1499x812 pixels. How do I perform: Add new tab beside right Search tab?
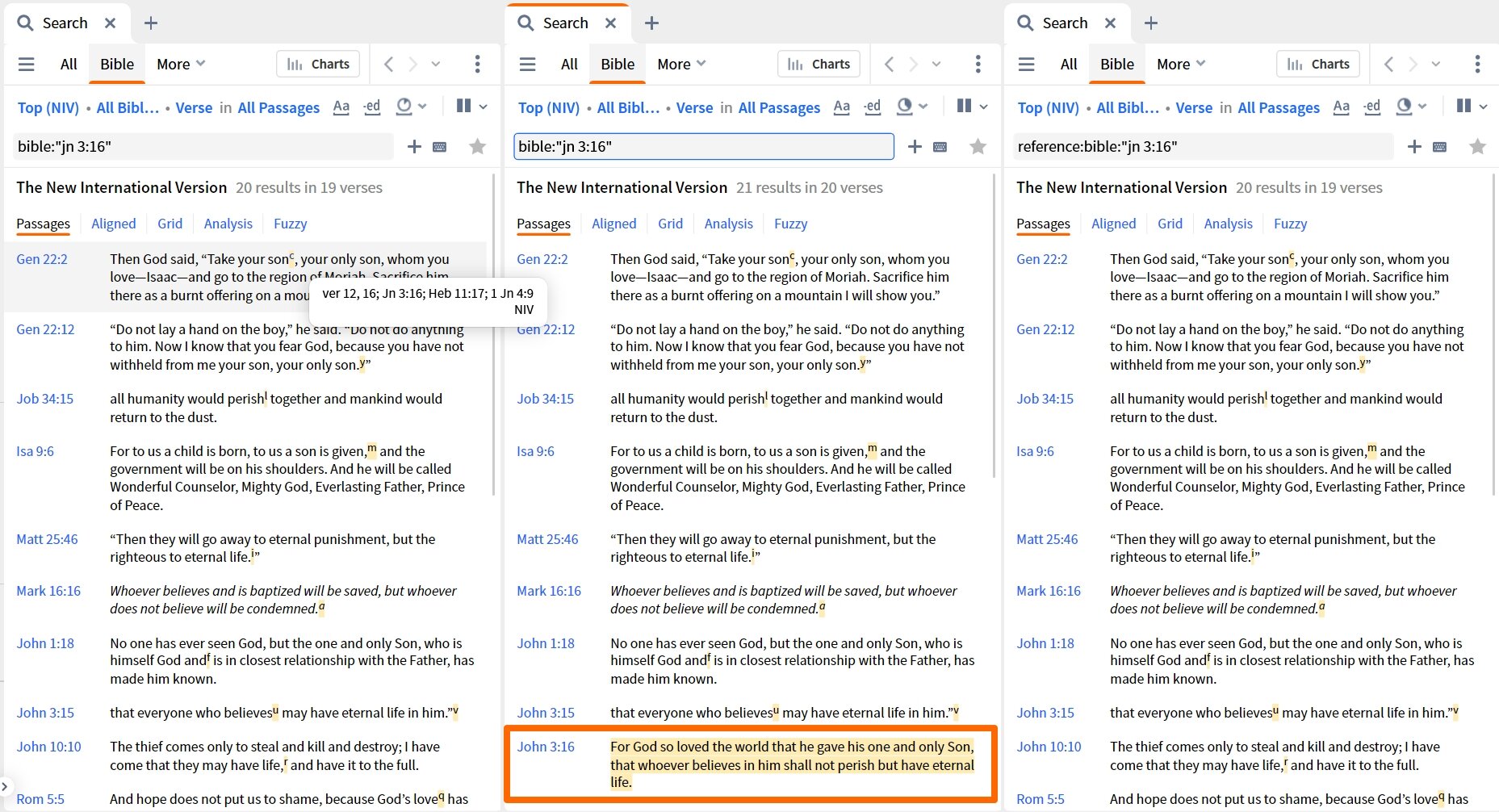pyautogui.click(x=1151, y=23)
